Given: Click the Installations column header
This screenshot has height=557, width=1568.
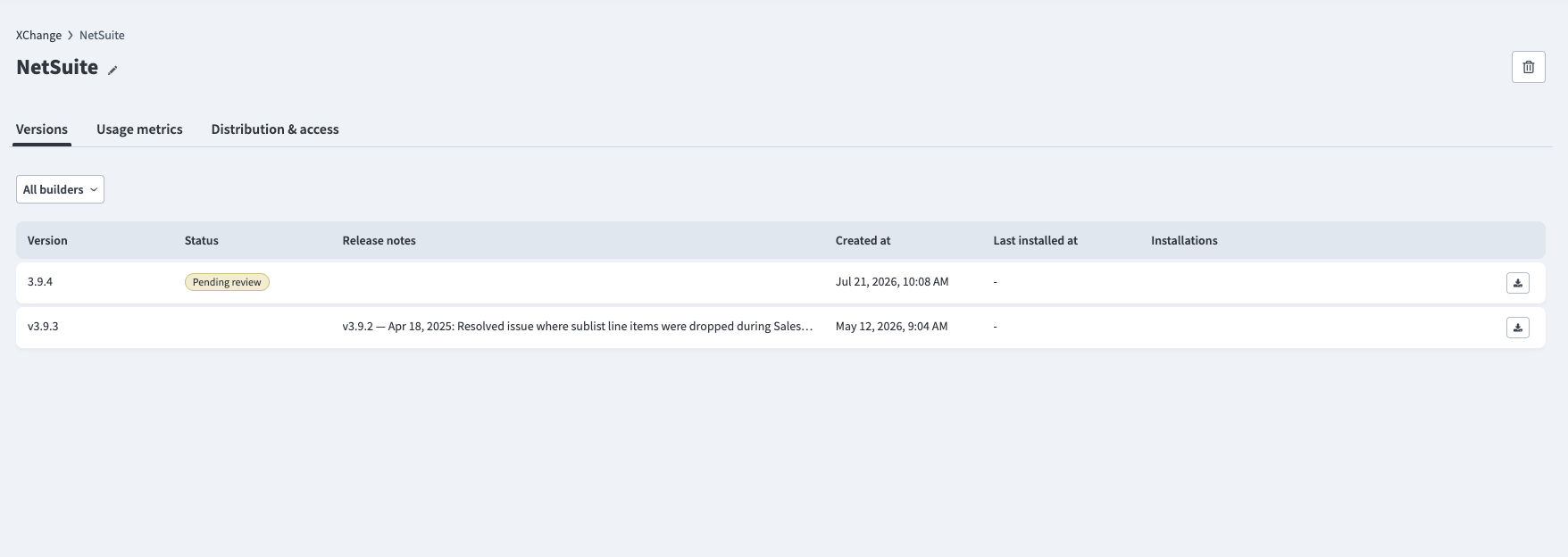Looking at the screenshot, I should click(1184, 240).
